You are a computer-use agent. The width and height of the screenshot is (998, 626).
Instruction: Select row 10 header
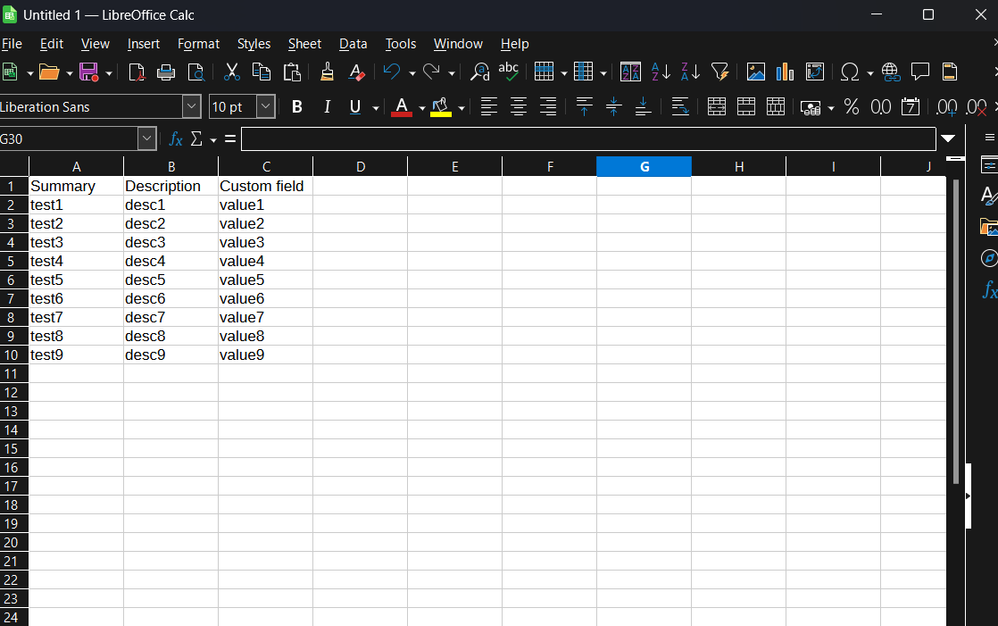pyautogui.click(x=14, y=355)
